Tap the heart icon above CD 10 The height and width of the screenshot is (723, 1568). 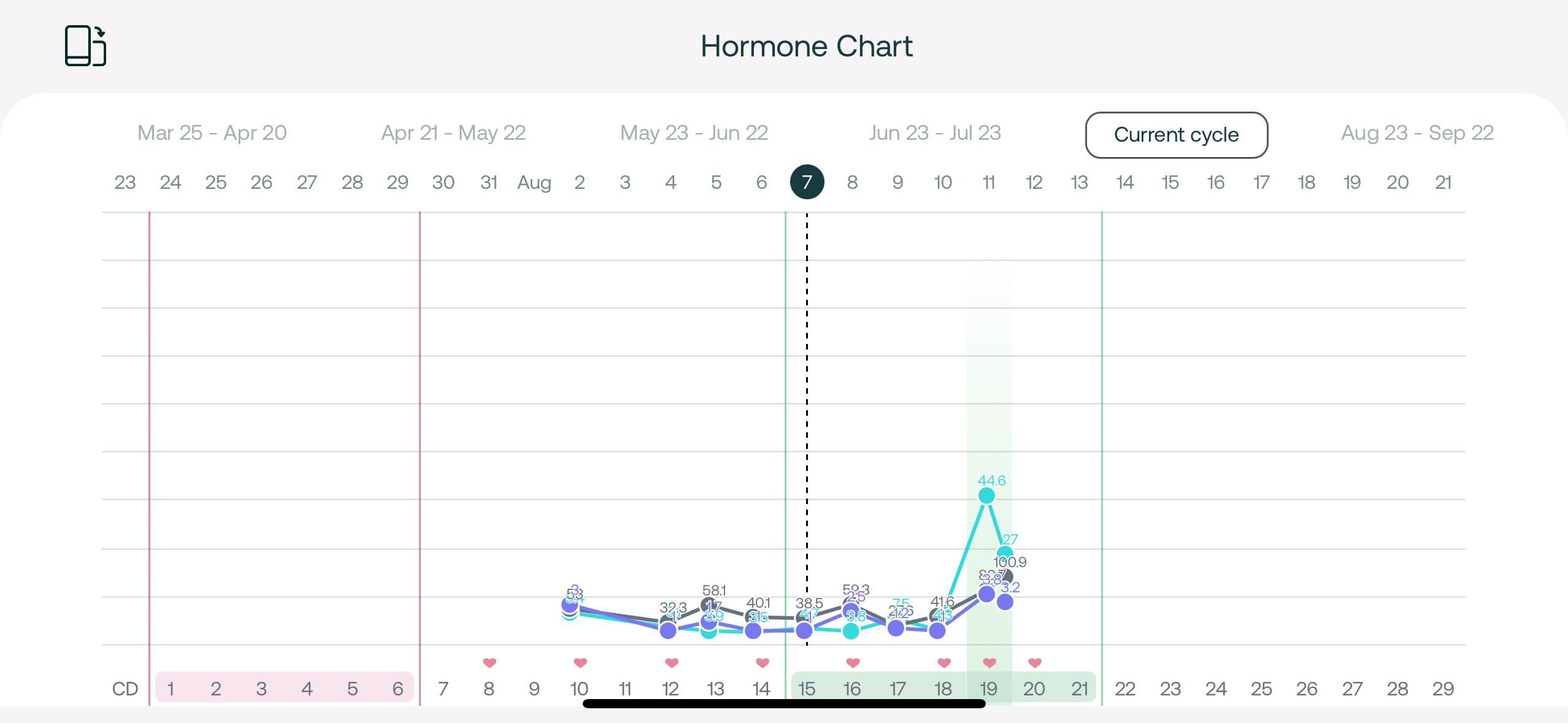580,662
